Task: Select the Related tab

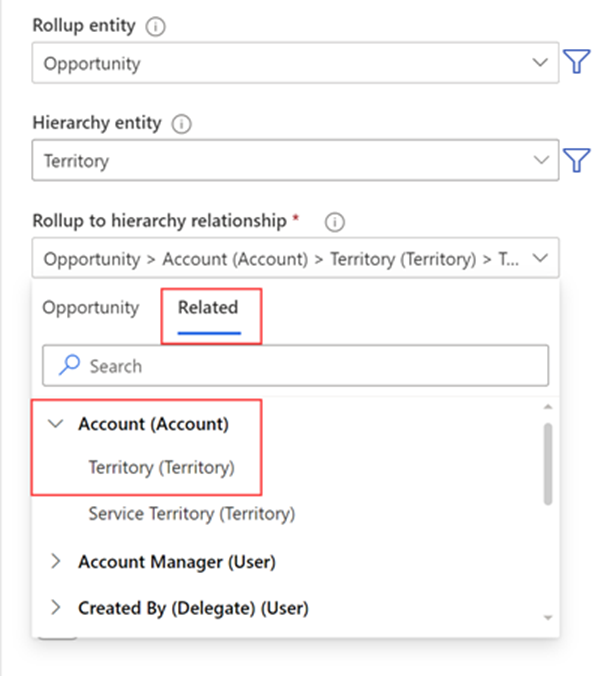Action: click(x=208, y=308)
